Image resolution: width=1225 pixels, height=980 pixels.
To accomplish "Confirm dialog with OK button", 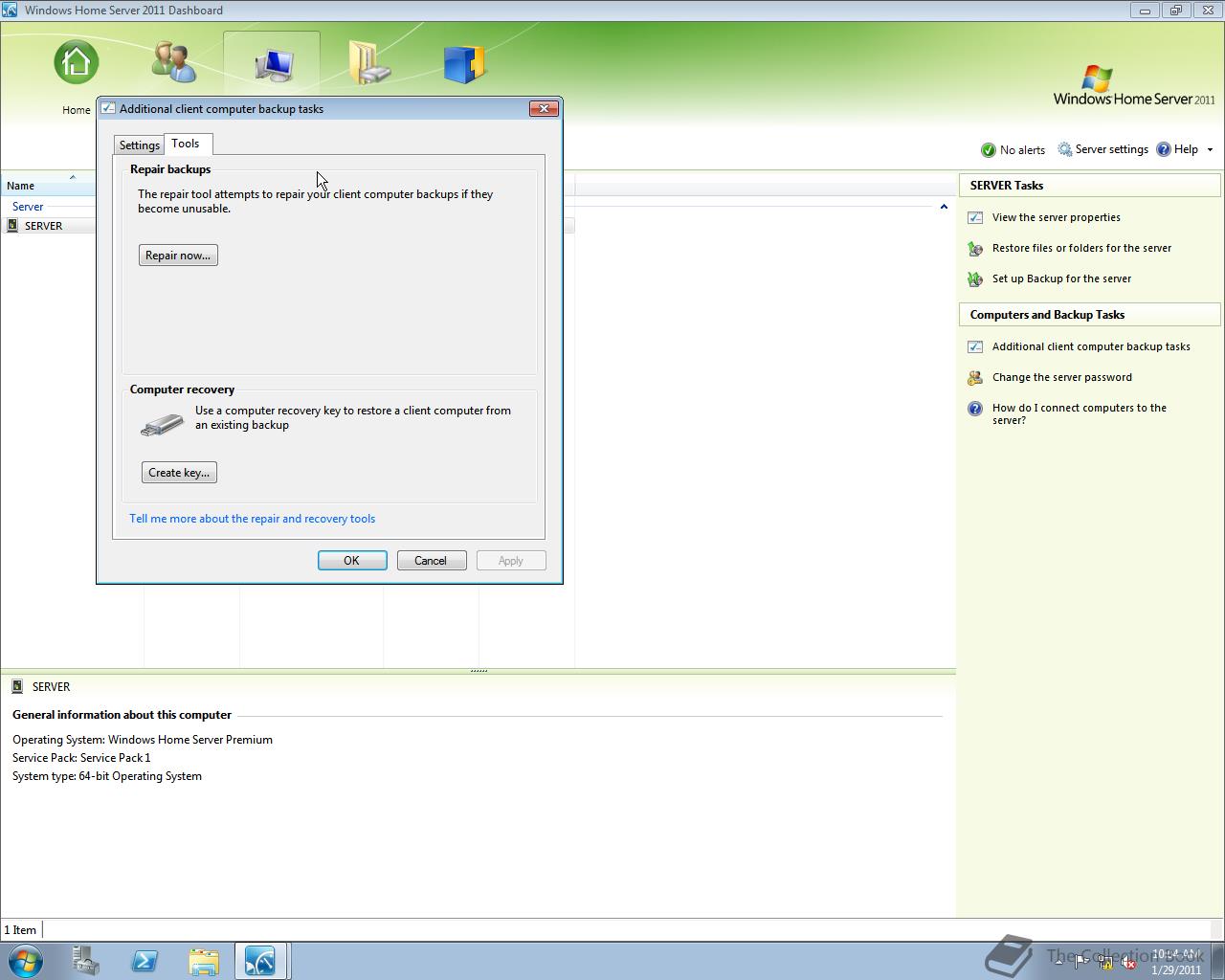I will (352, 561).
